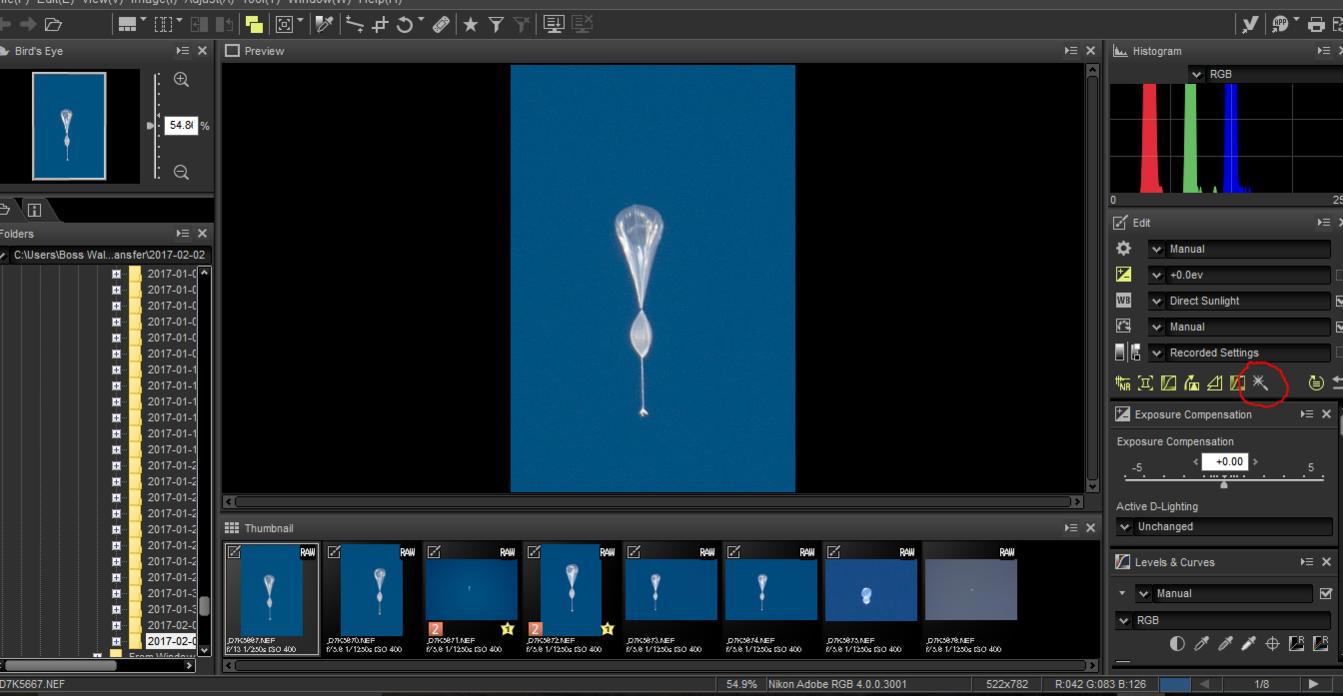Toggle the +0.0ev exposure checkbox
The height and width of the screenshot is (696, 1343).
coord(1339,275)
